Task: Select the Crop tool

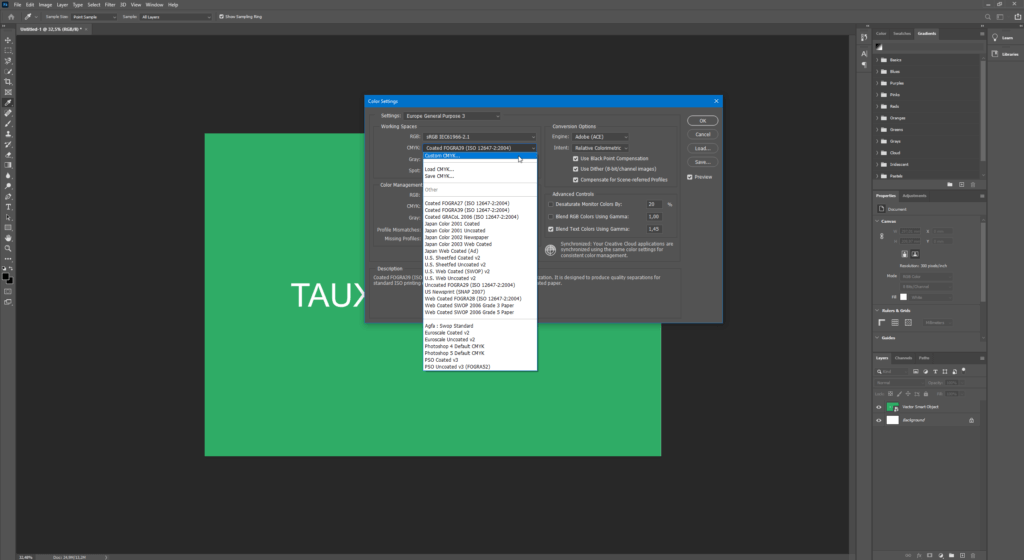Action: [x=8, y=82]
